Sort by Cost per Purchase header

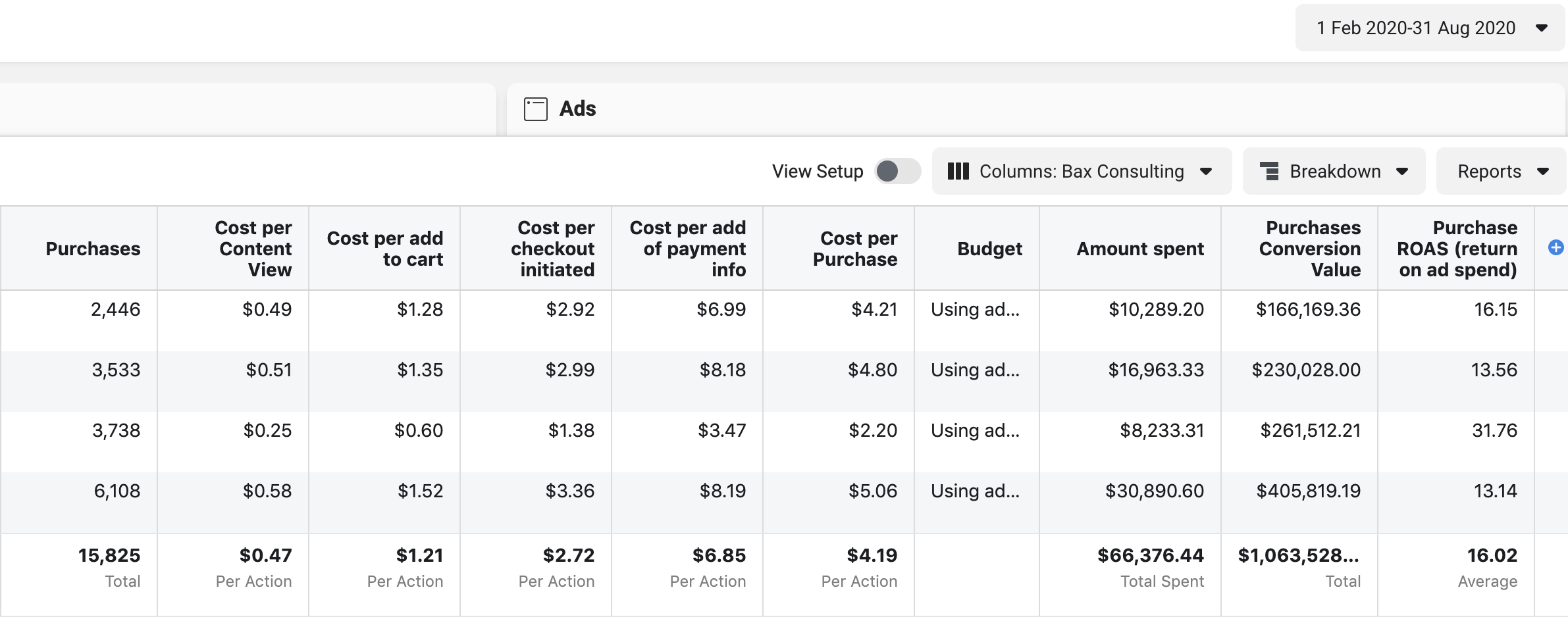pos(854,249)
